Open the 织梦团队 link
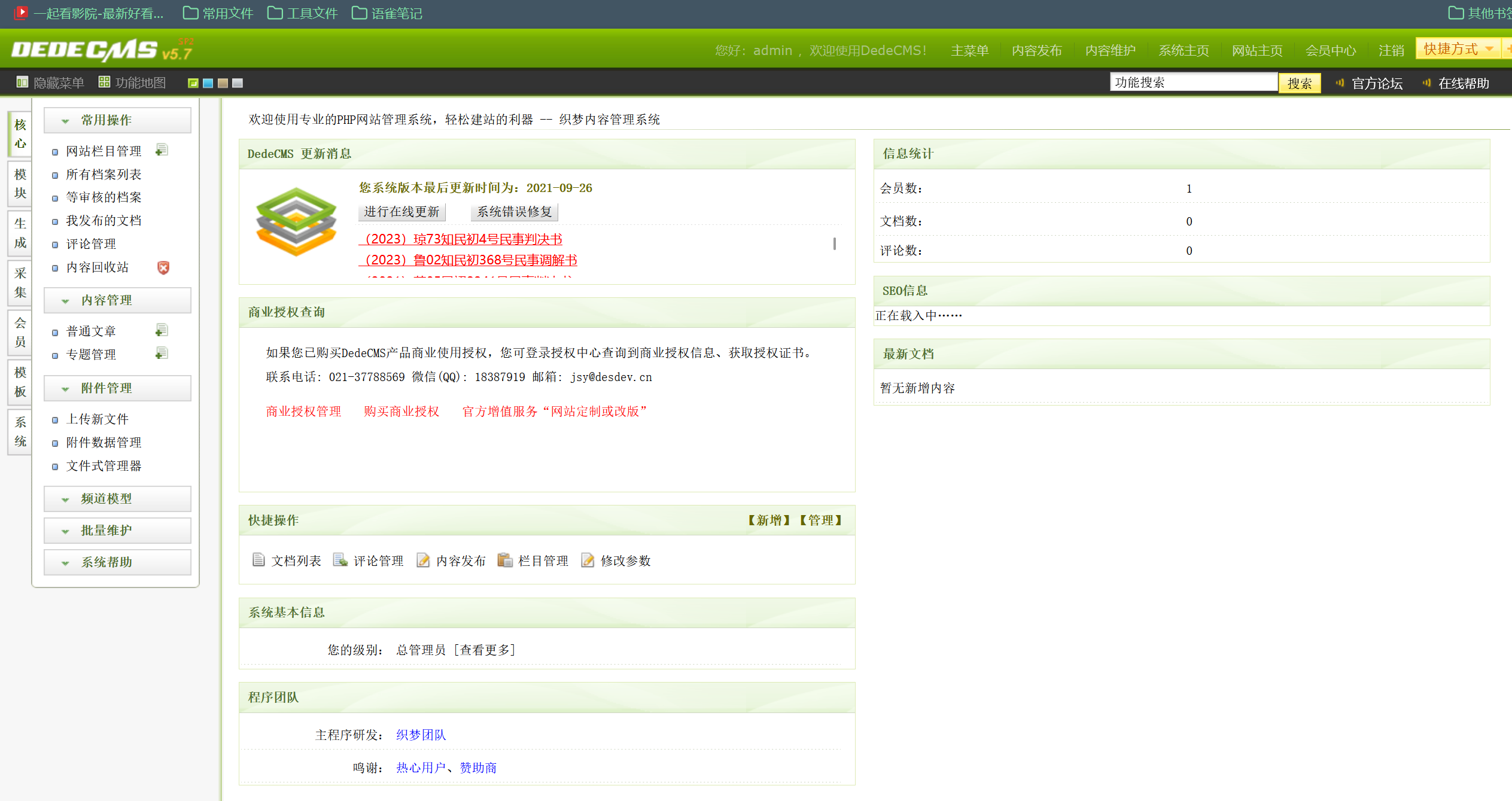Viewport: 1512px width, 801px height. 421,735
